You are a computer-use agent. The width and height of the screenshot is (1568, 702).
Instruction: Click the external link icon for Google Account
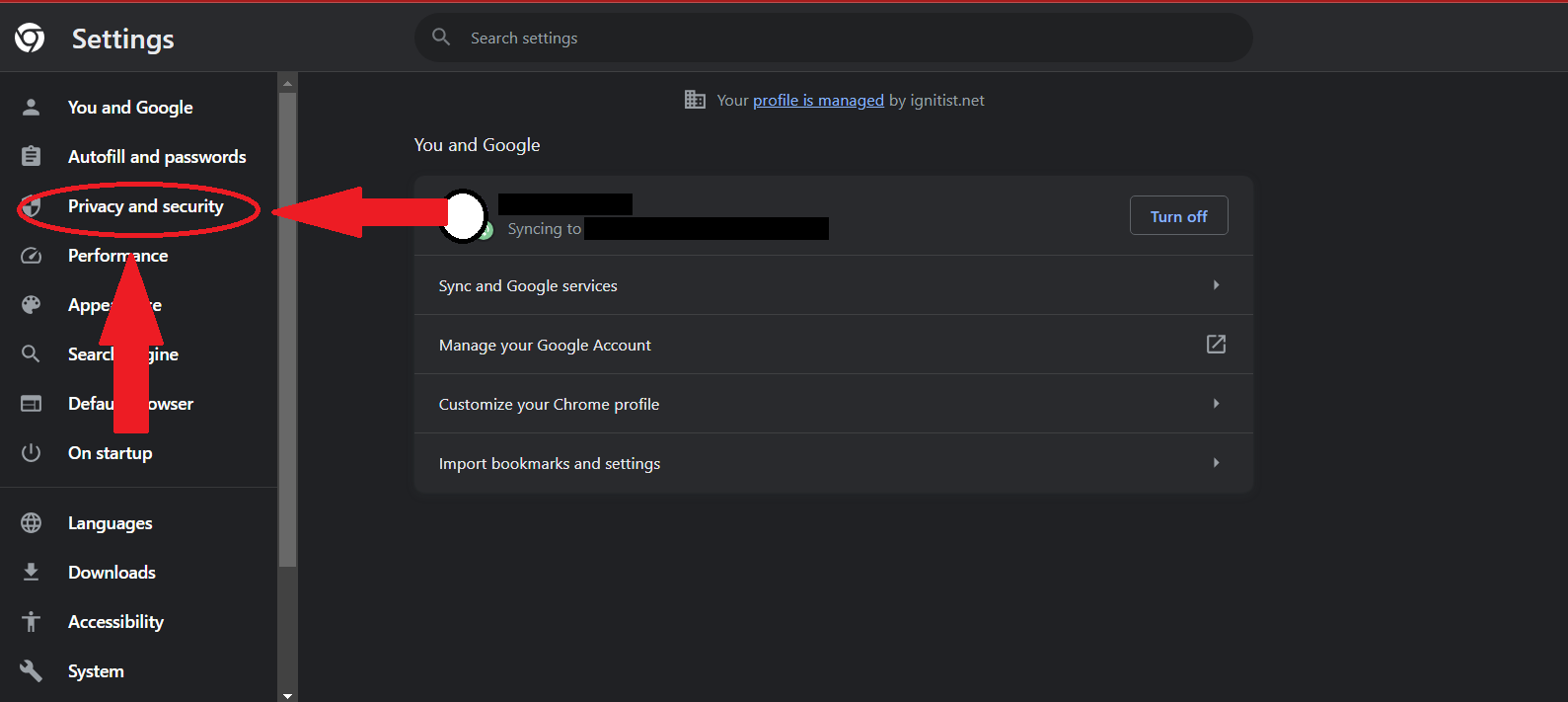click(1216, 344)
